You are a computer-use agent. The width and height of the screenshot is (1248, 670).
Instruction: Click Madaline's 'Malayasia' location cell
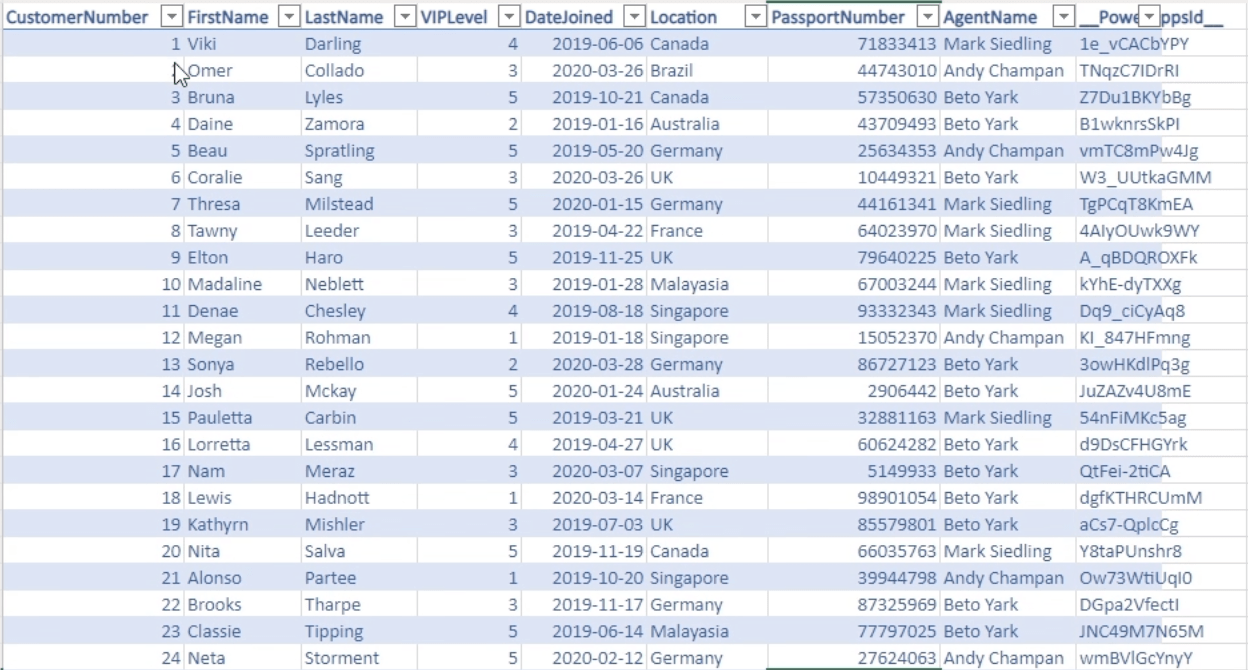click(707, 284)
